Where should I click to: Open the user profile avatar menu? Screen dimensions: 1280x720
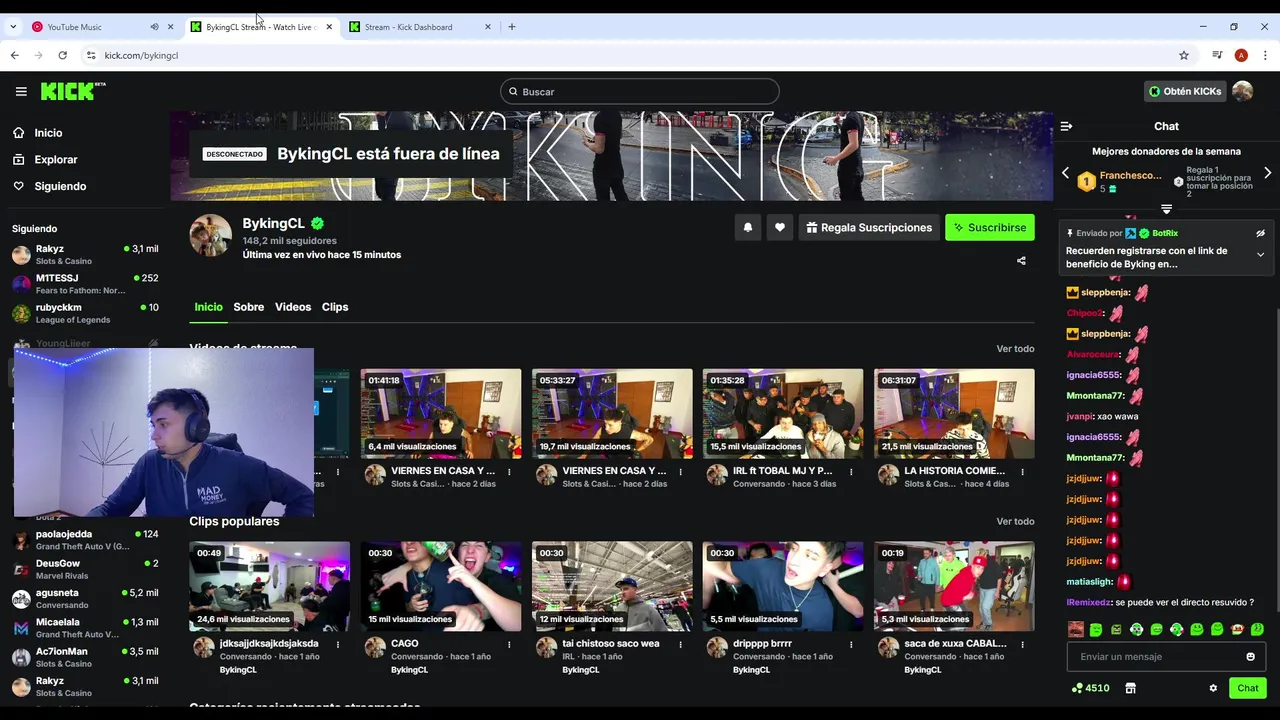point(1243,91)
